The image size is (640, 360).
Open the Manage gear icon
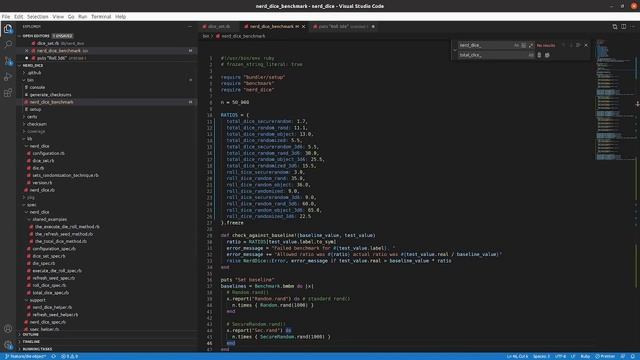[x=8, y=345]
